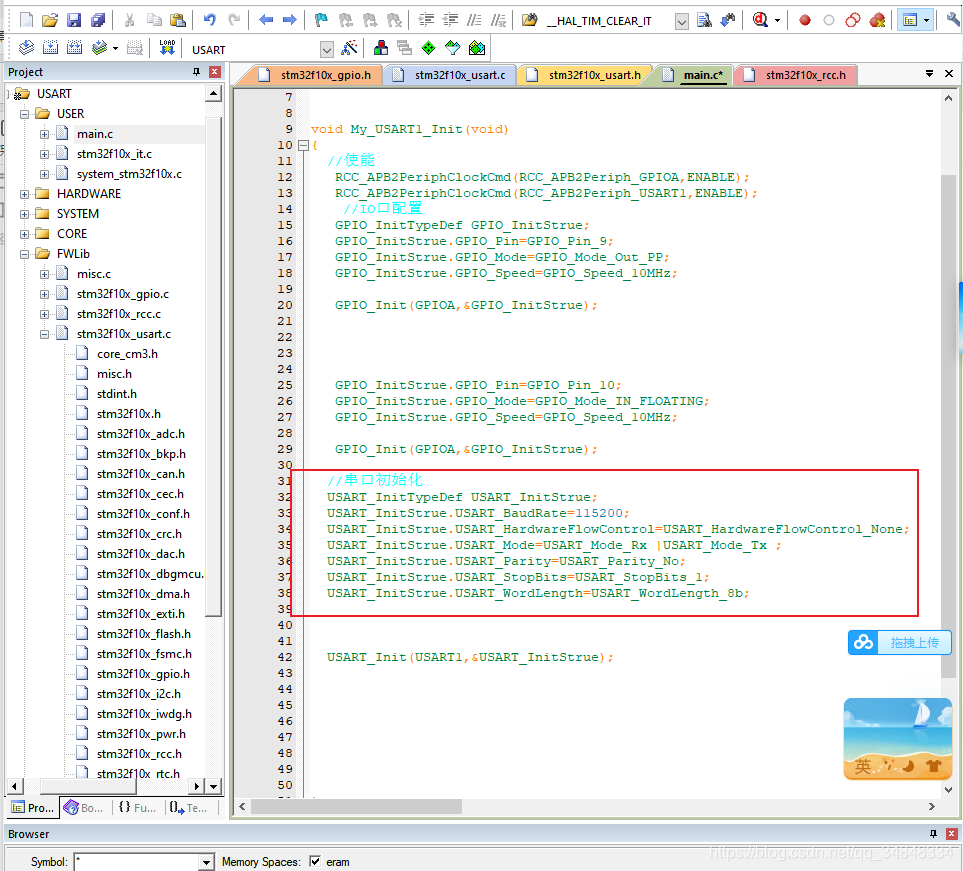963x871 pixels.
Task: Collapse the USER folder
Action: pos(25,114)
